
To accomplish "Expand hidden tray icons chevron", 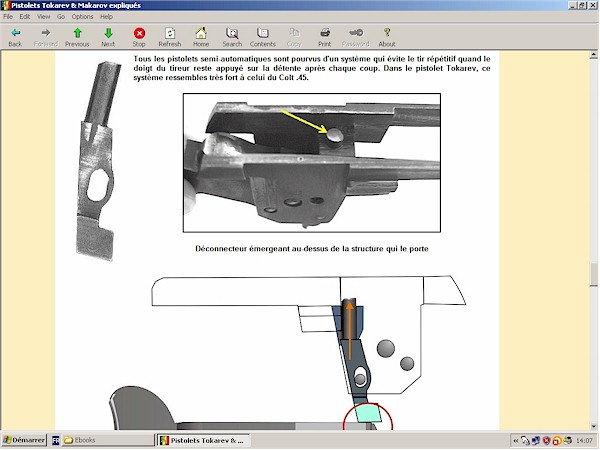I will [515, 441].
